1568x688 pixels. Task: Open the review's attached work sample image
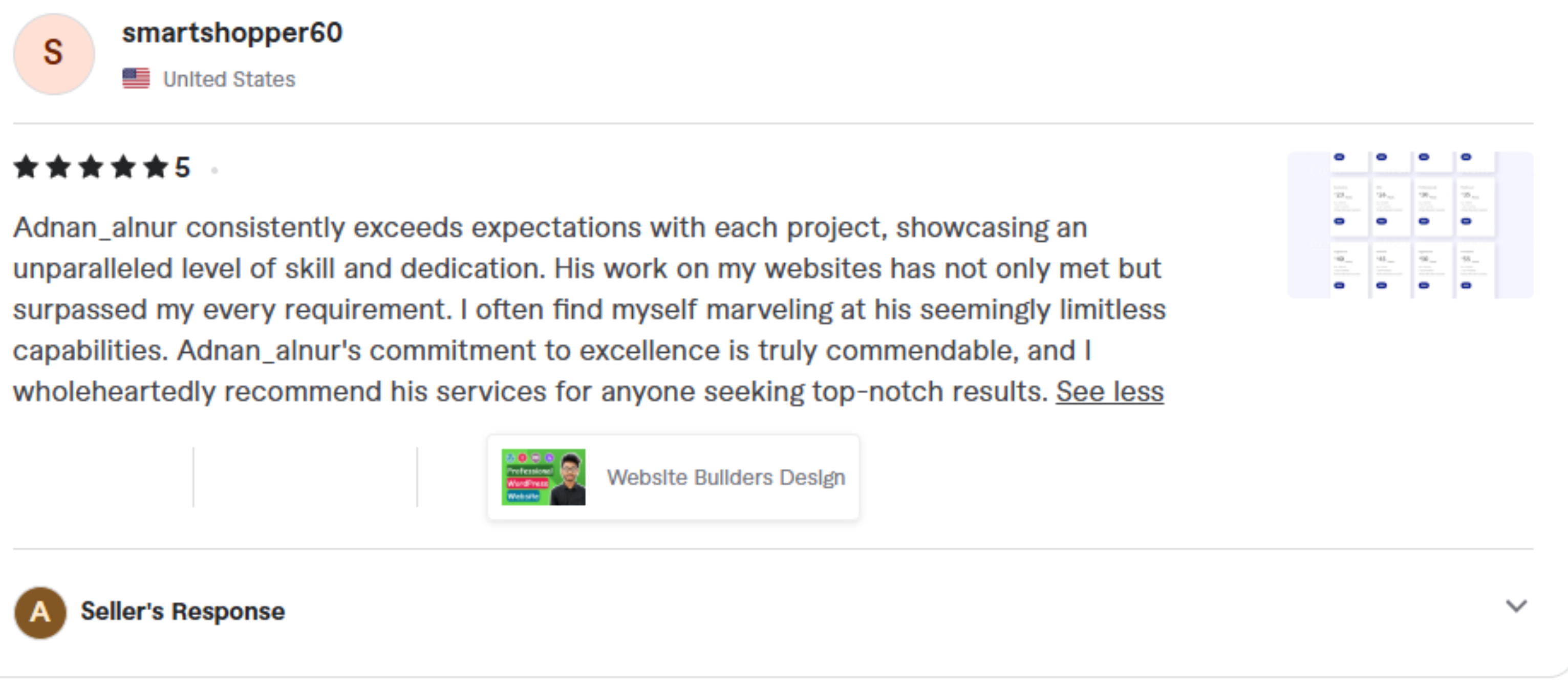pyautogui.click(x=1410, y=225)
